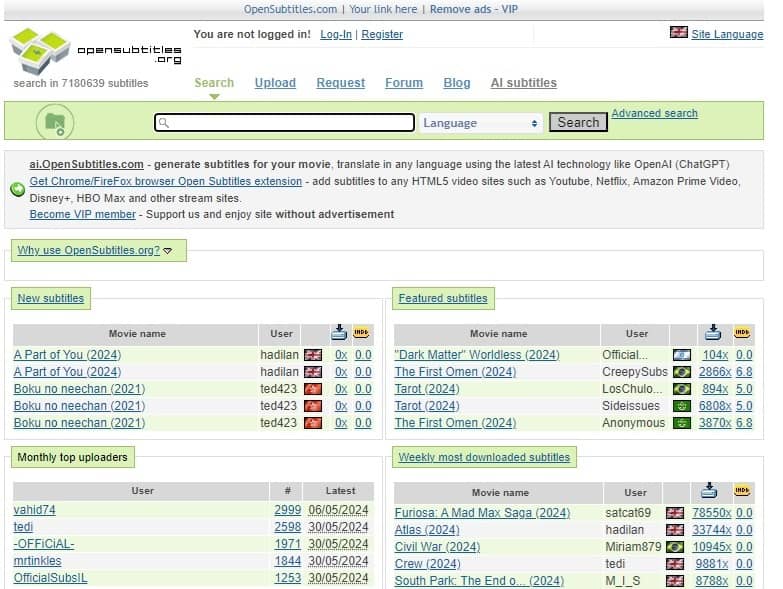Click the Log-In link
This screenshot has width=783, height=589.
(336, 34)
